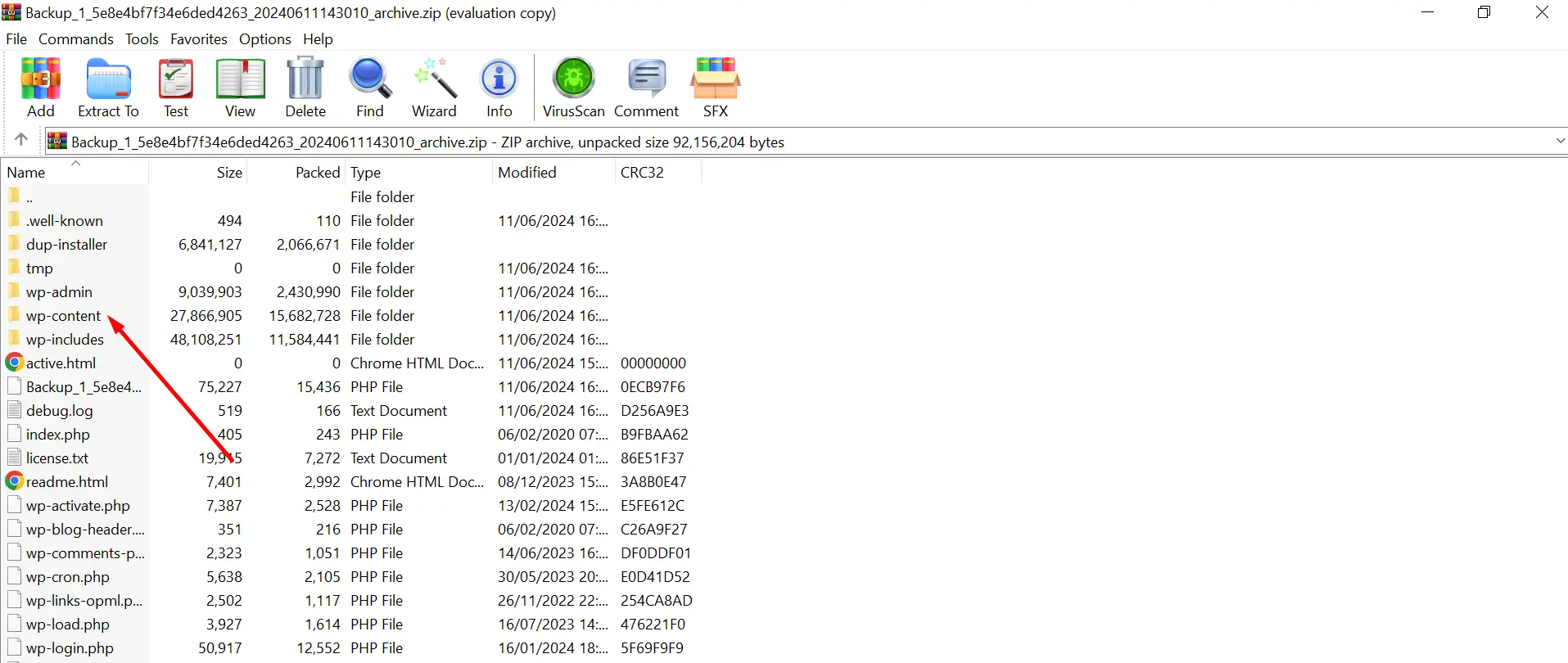Click the file icon of index.php
Screen dimensions: 1568x663
pyautogui.click(x=14, y=434)
